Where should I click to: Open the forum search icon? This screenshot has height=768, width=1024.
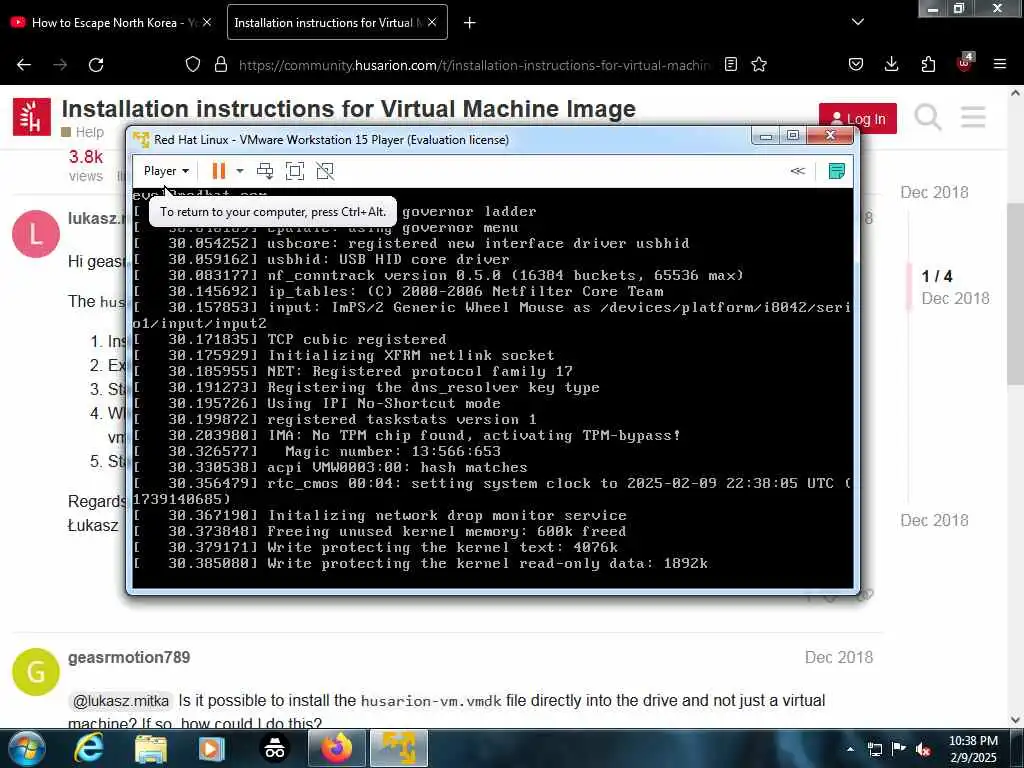click(x=928, y=118)
